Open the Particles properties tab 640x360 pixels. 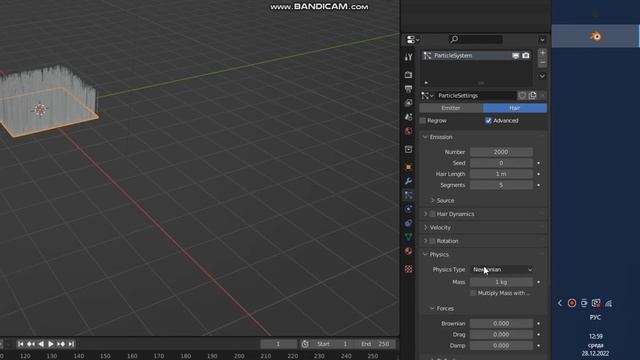click(x=409, y=195)
